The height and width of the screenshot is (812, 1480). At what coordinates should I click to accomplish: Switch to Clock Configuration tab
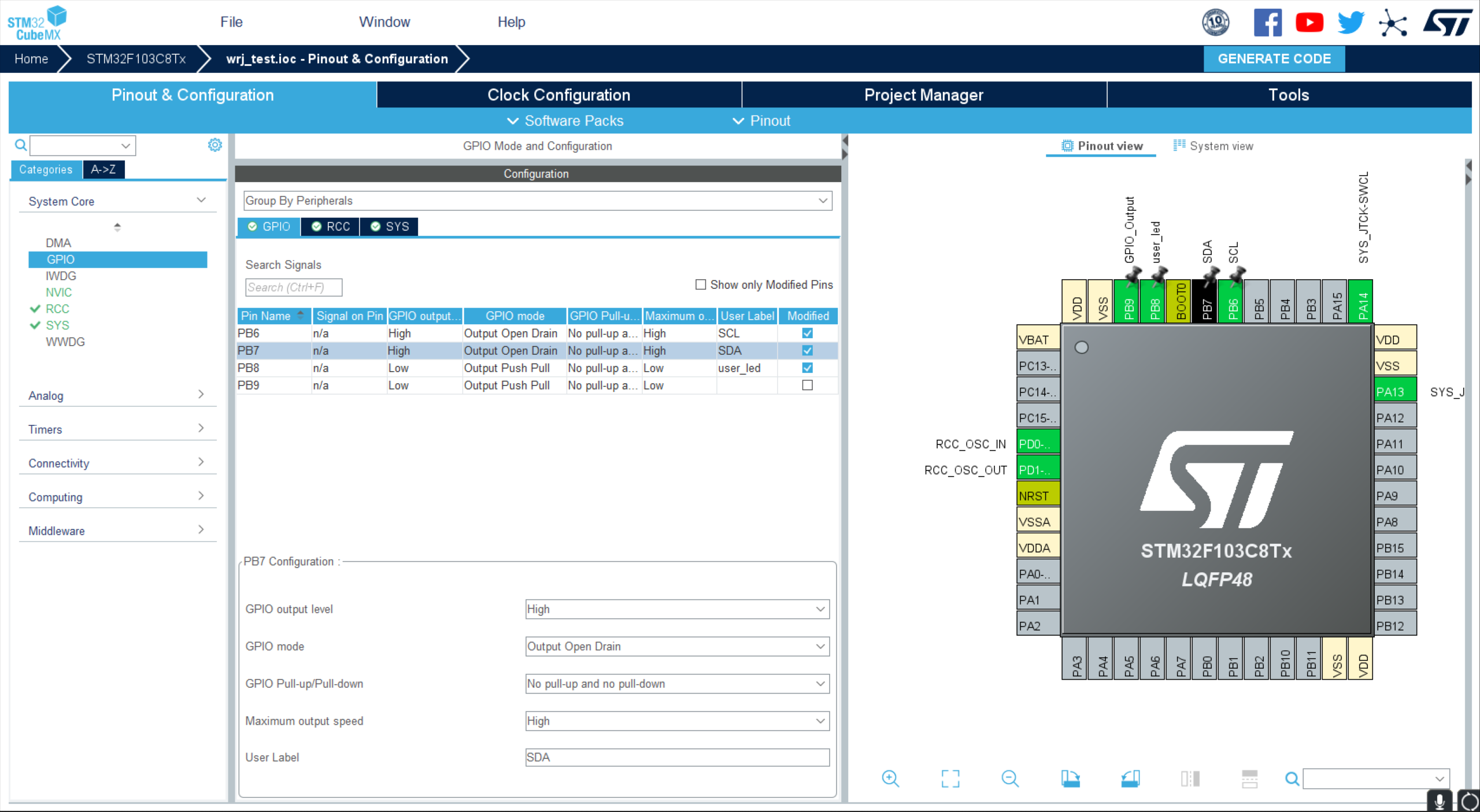pyautogui.click(x=558, y=95)
